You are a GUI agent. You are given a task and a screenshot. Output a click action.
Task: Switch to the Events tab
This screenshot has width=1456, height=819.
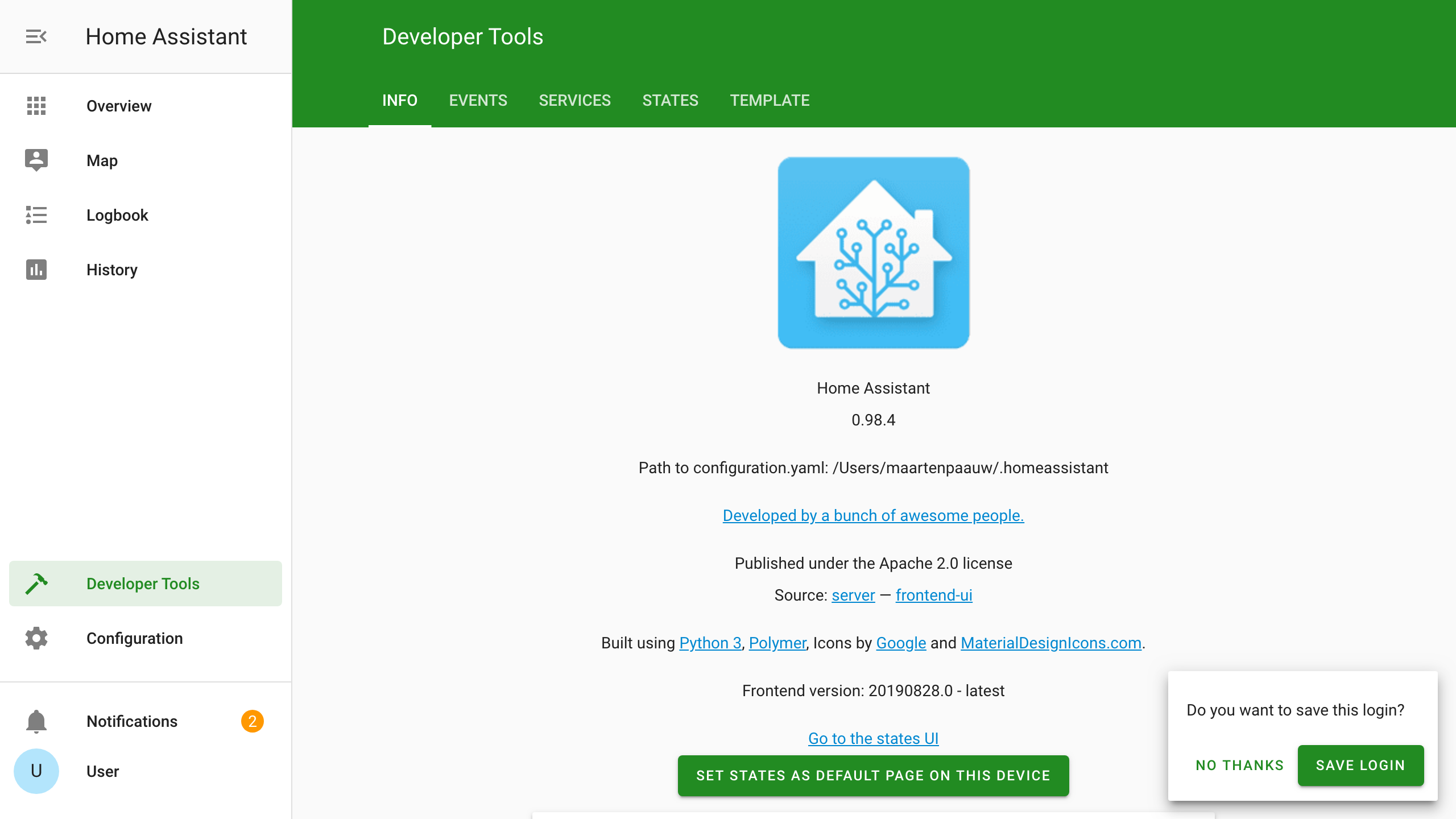478,101
